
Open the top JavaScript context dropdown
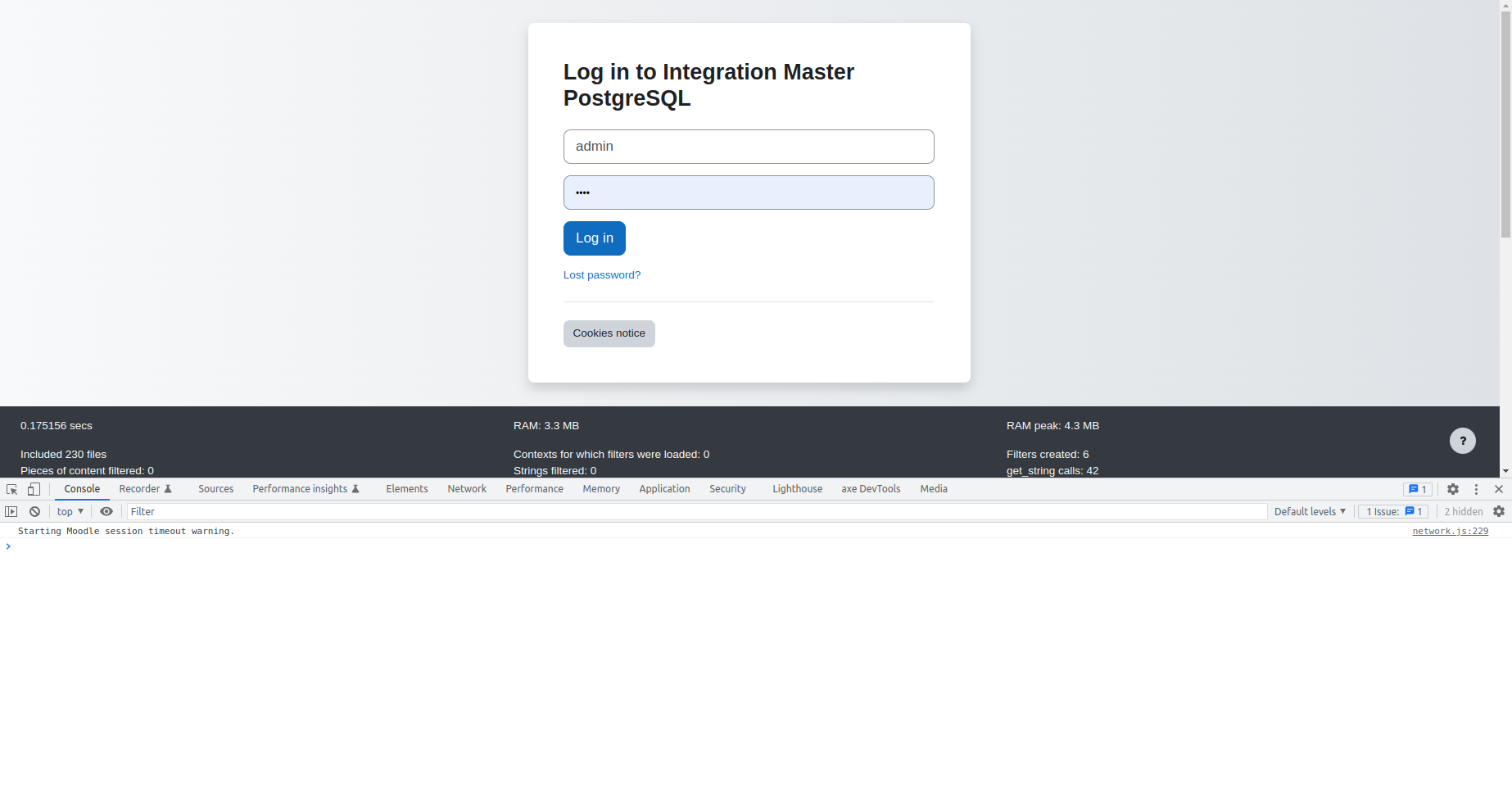tap(70, 511)
